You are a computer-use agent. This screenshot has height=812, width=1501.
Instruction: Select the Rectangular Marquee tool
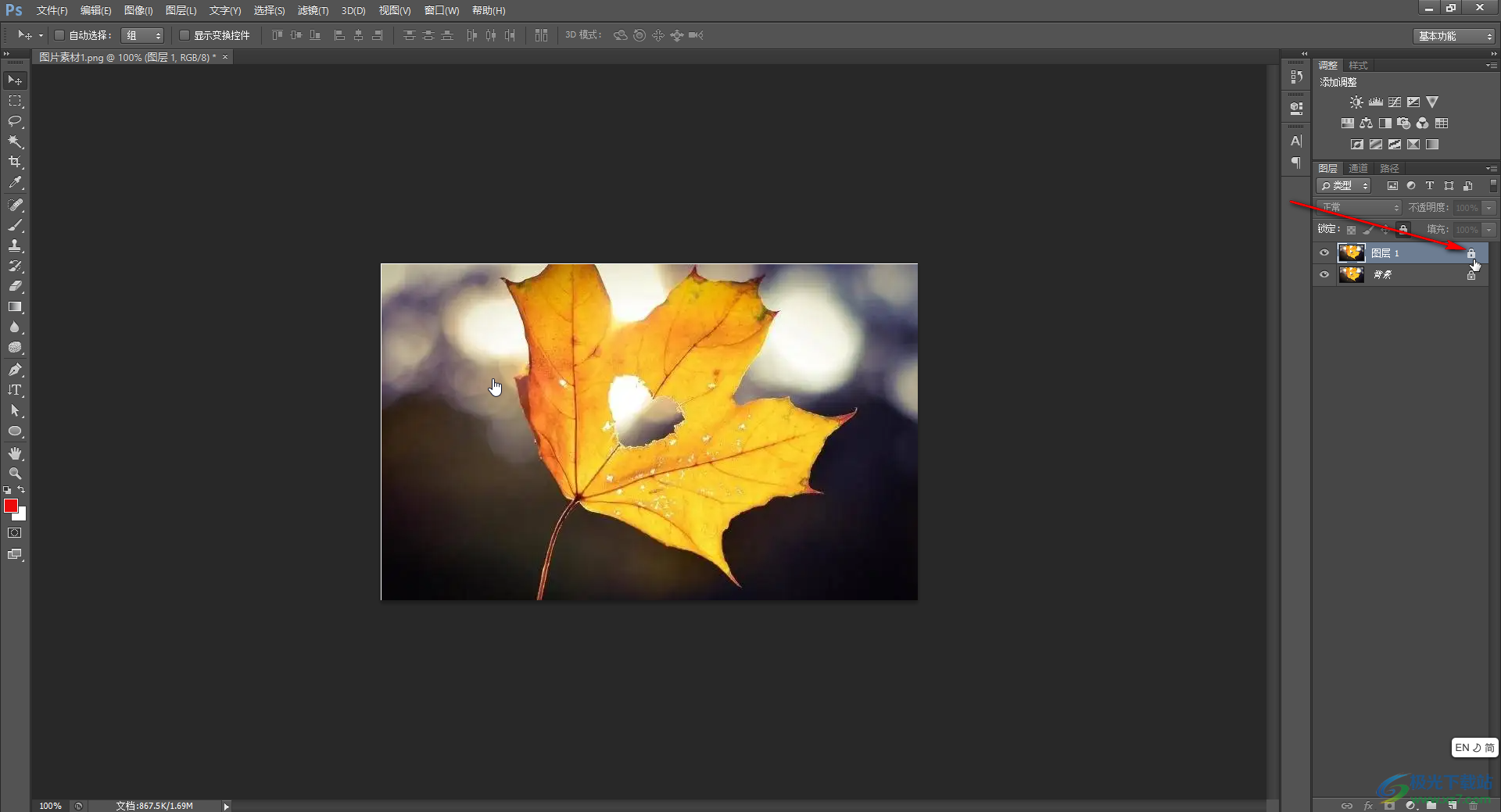pyautogui.click(x=15, y=101)
